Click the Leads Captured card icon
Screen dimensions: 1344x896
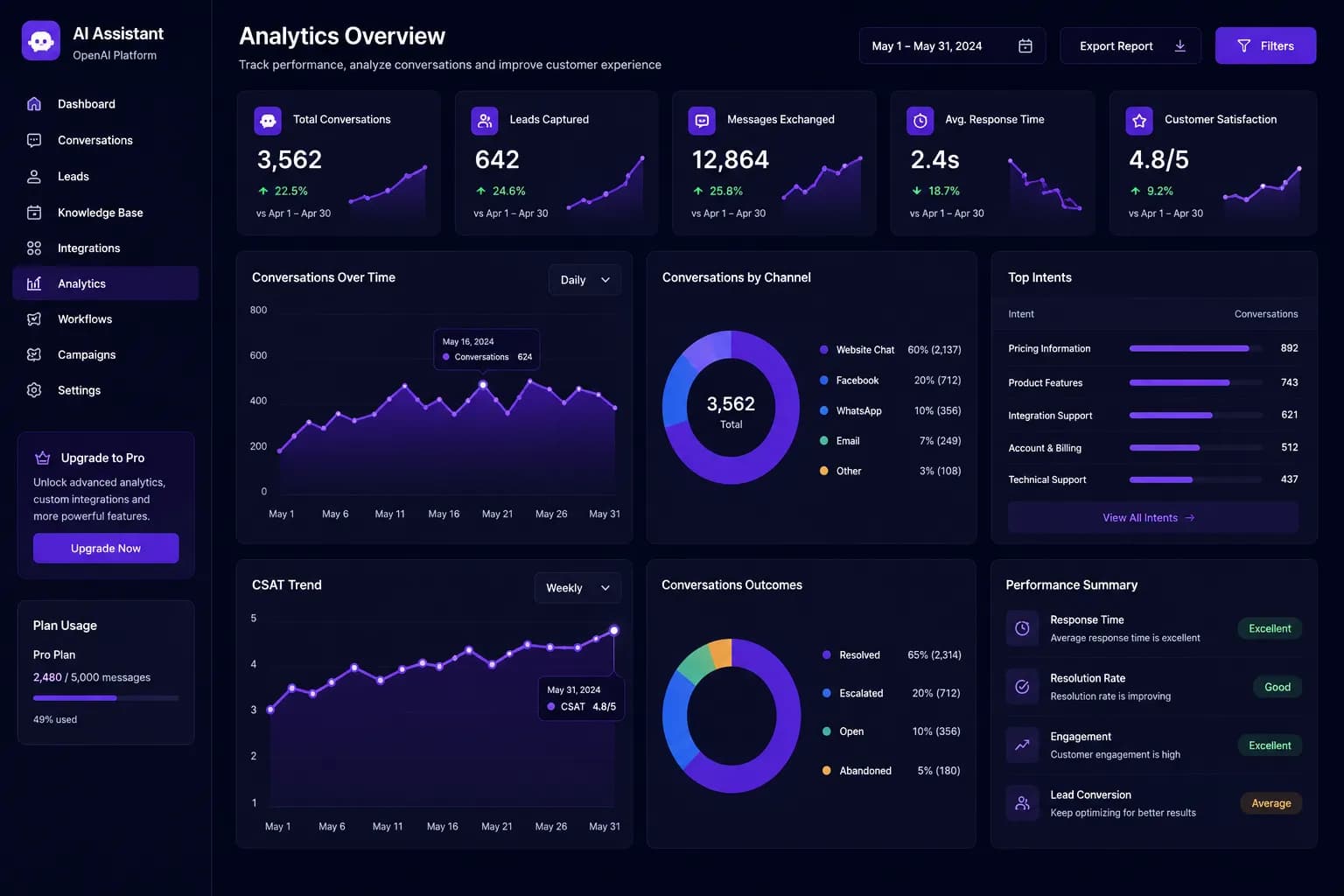pyautogui.click(x=485, y=121)
